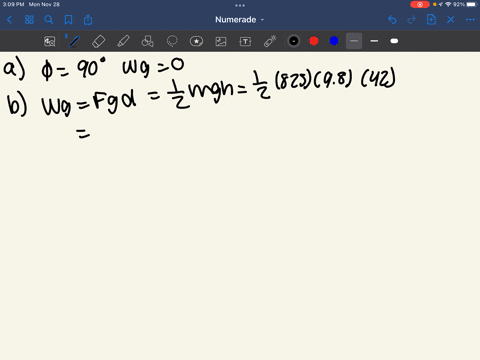Tap the three-dot multitasking handle
This screenshot has height=360, width=480.
(240, 5)
